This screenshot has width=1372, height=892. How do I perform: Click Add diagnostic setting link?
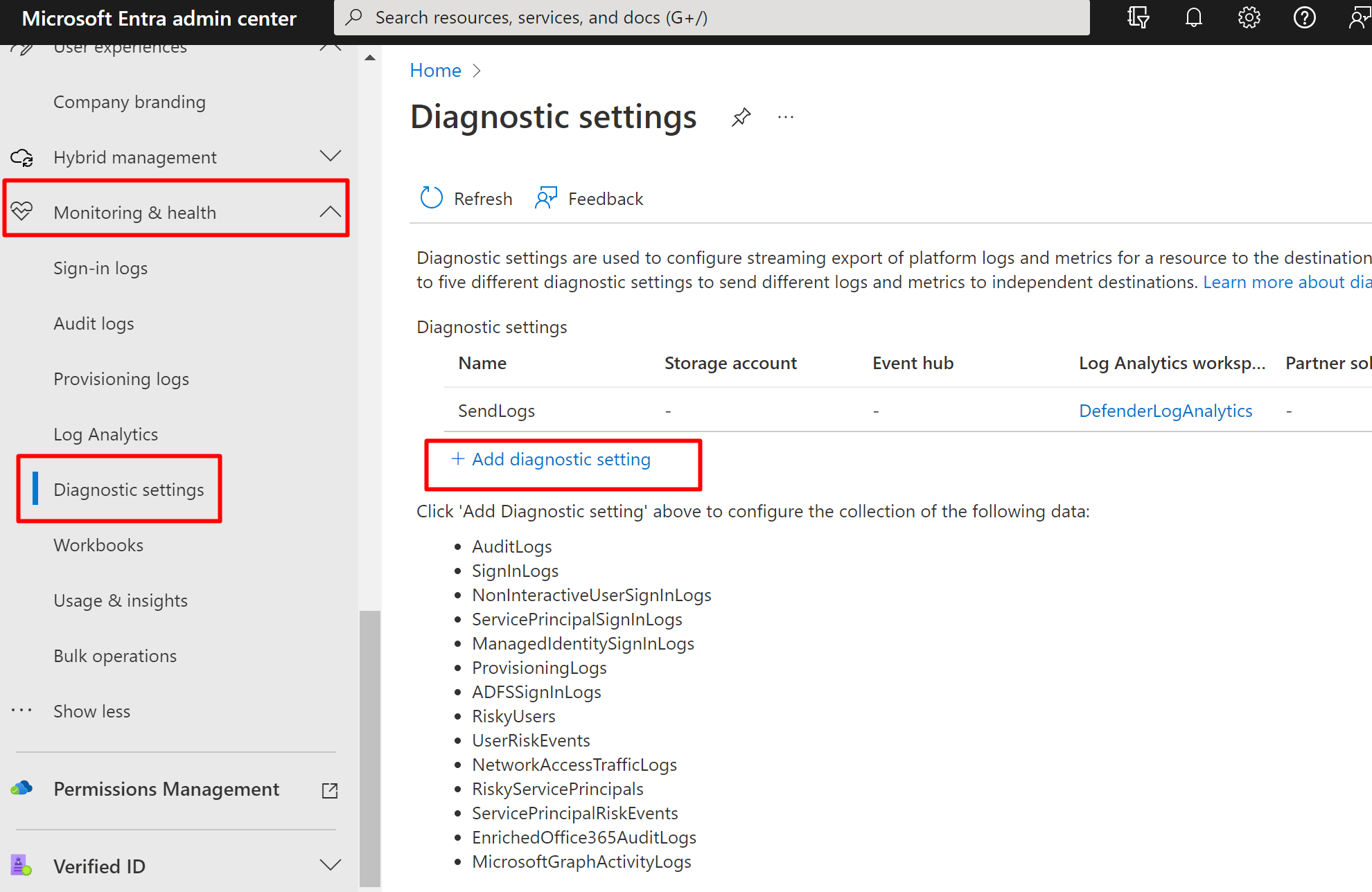[x=560, y=459]
